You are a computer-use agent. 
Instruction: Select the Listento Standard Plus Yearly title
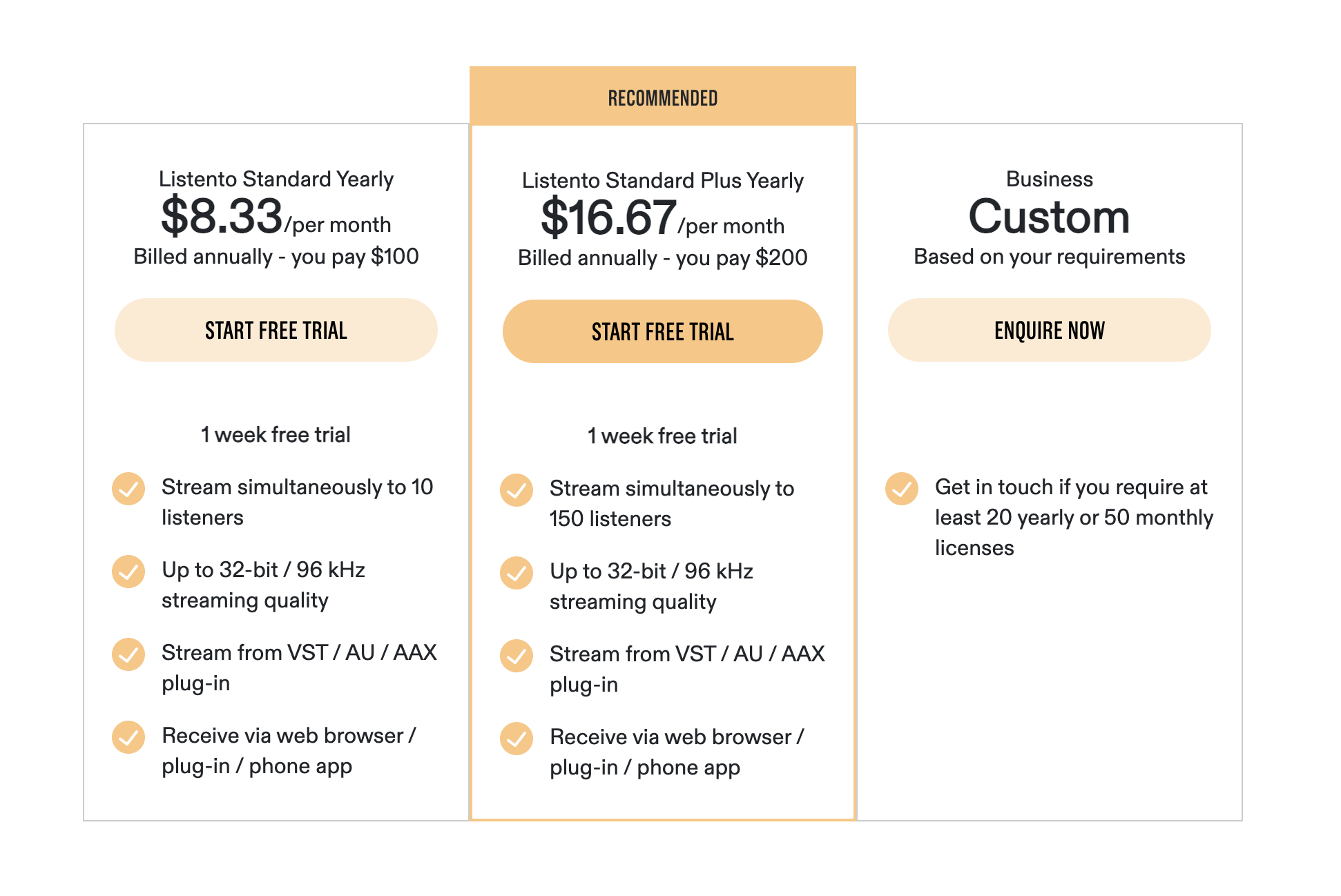663,180
